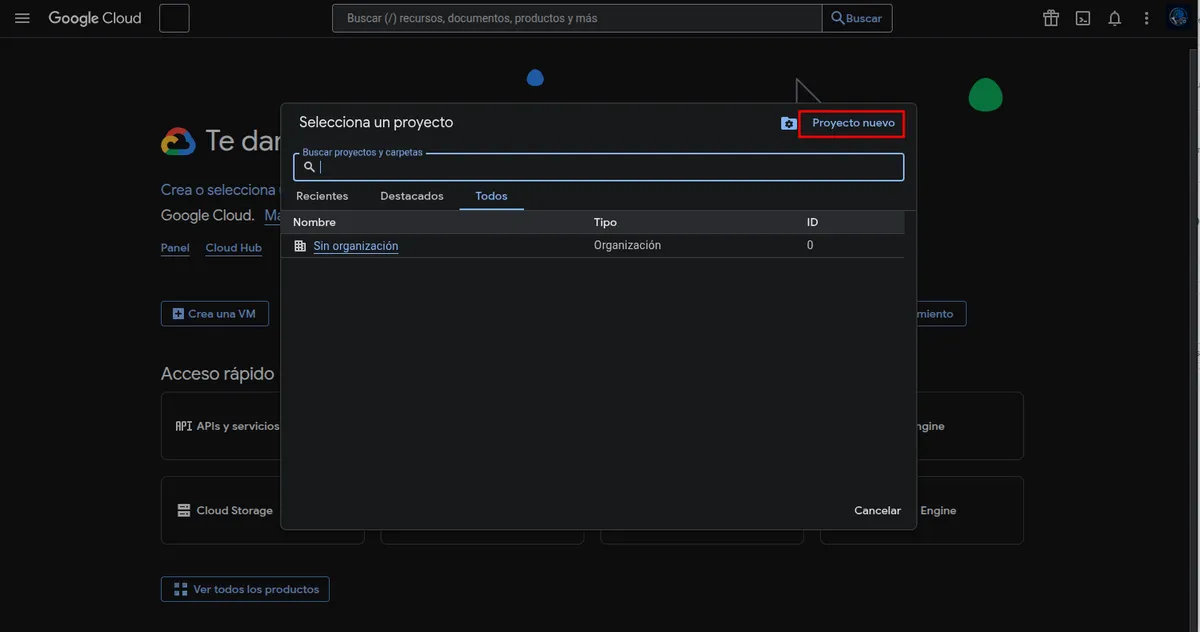Activate Cloud Shell terminal icon
This screenshot has height=632, width=1200.
click(1083, 18)
